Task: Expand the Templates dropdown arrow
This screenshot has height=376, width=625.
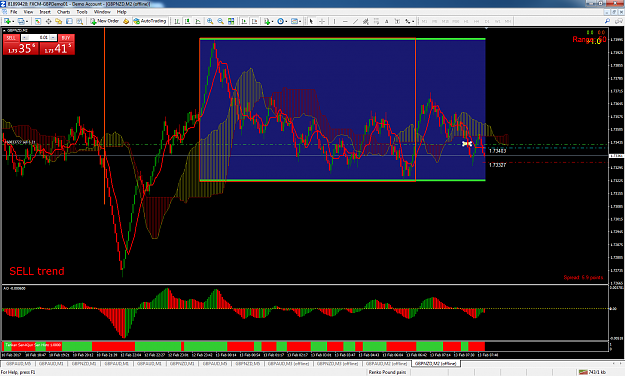Action: tap(300, 22)
